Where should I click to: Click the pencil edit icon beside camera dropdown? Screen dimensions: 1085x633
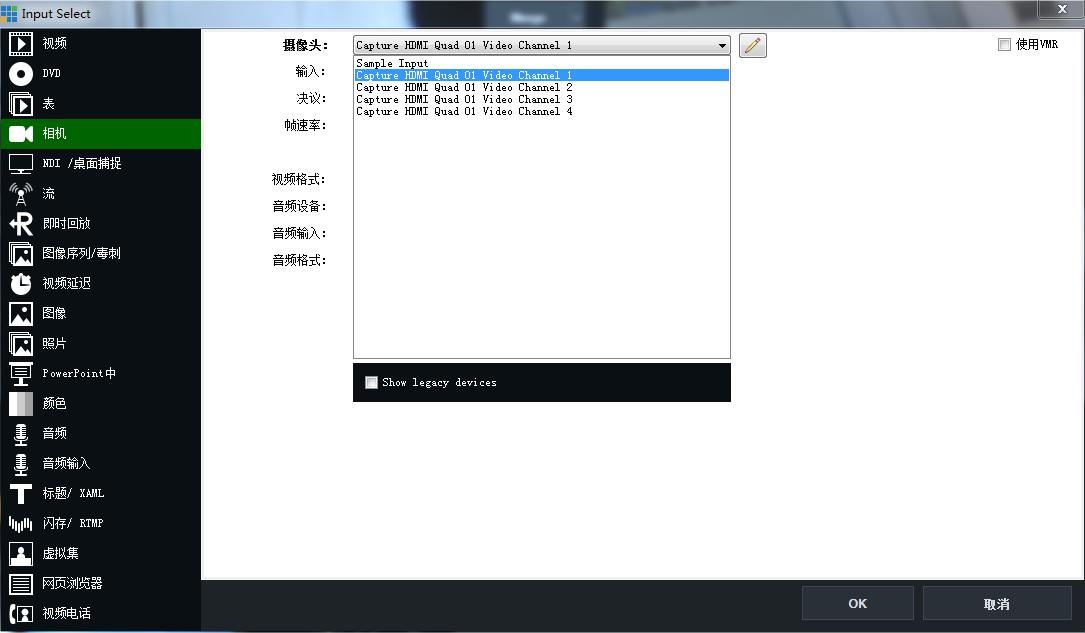[753, 45]
